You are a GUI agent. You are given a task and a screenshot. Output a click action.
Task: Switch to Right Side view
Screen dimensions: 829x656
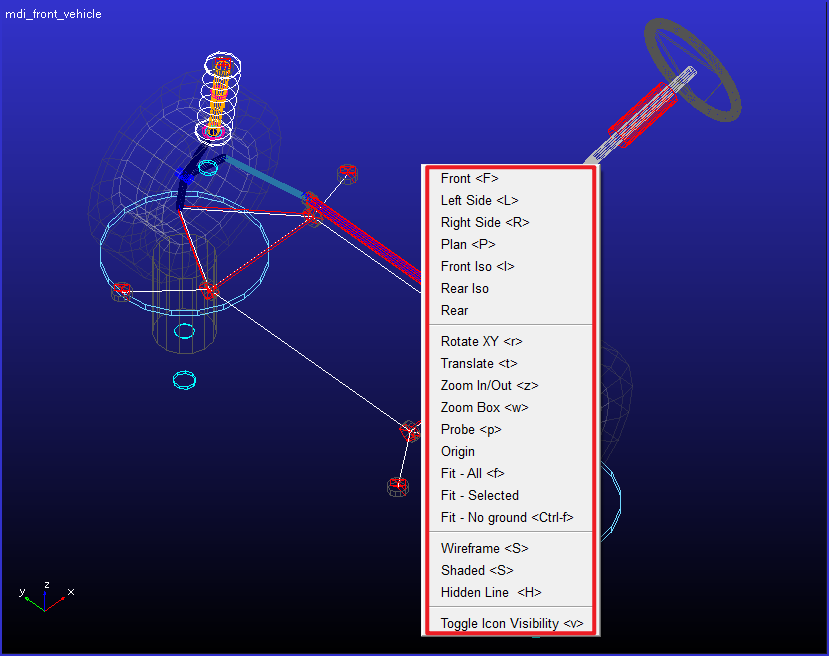(x=511, y=223)
